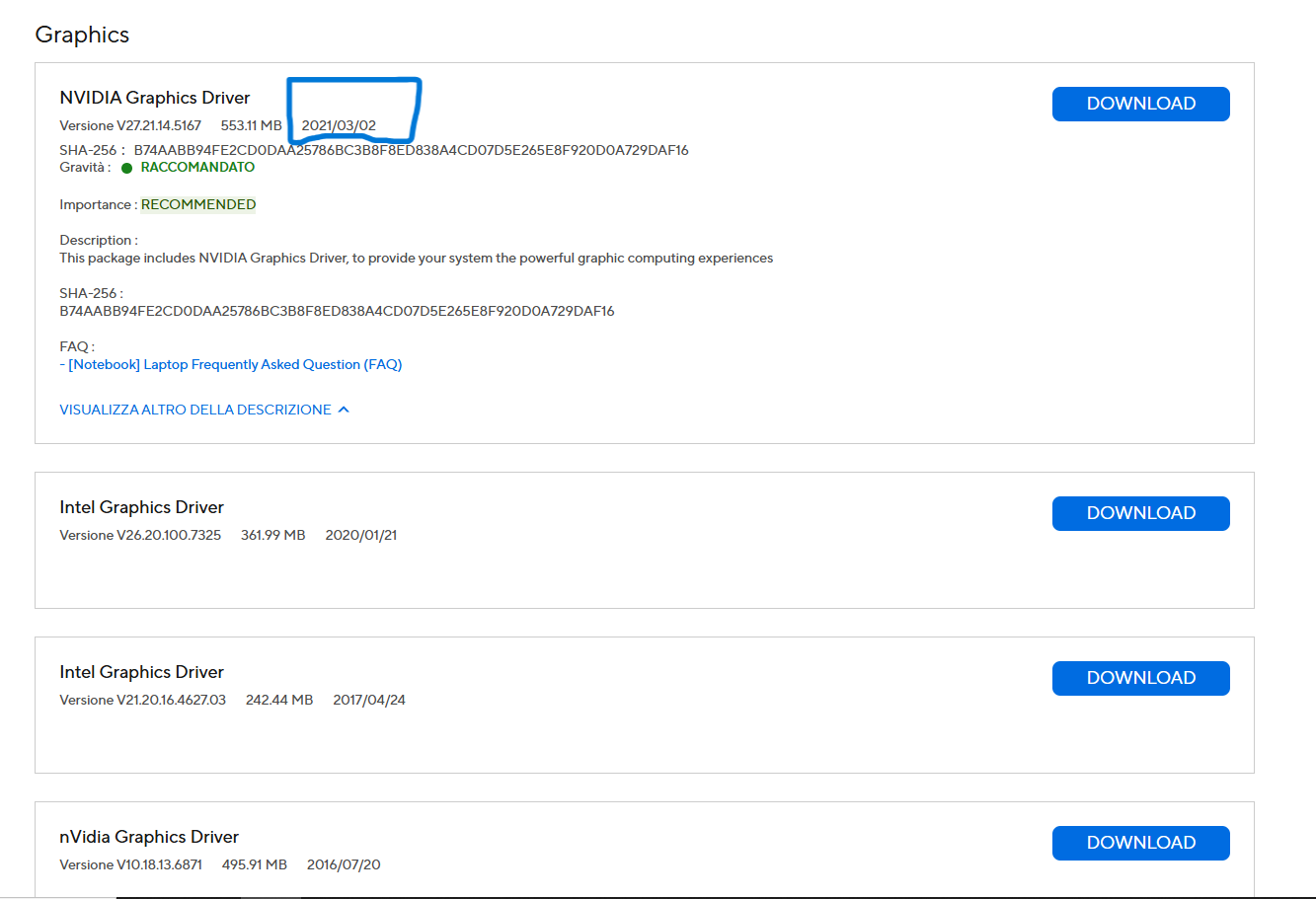The image size is (1316, 899).
Task: Click the release date '2016/07/20'
Action: click(344, 864)
